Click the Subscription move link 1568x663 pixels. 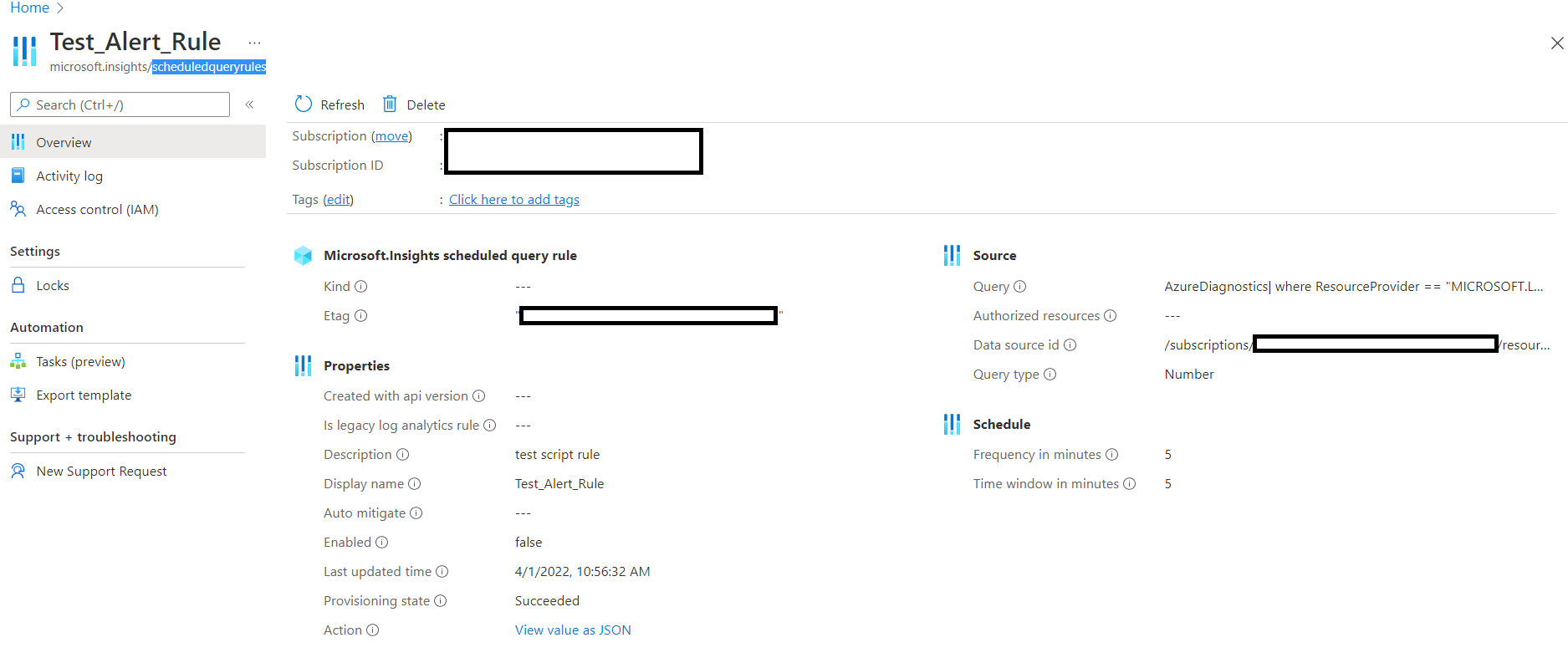[391, 135]
